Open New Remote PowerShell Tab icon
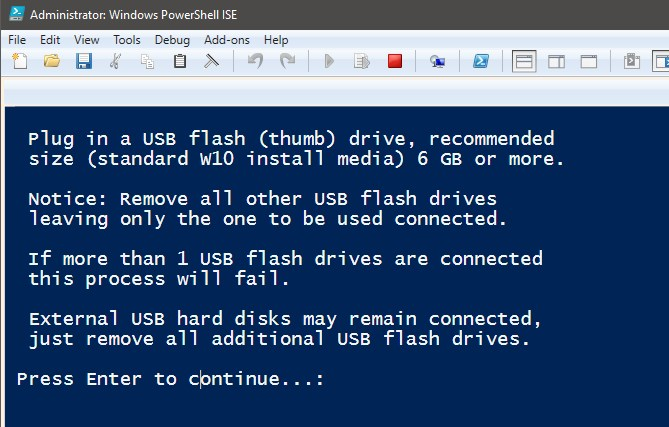Image resolution: width=669 pixels, height=427 pixels. [x=437, y=61]
